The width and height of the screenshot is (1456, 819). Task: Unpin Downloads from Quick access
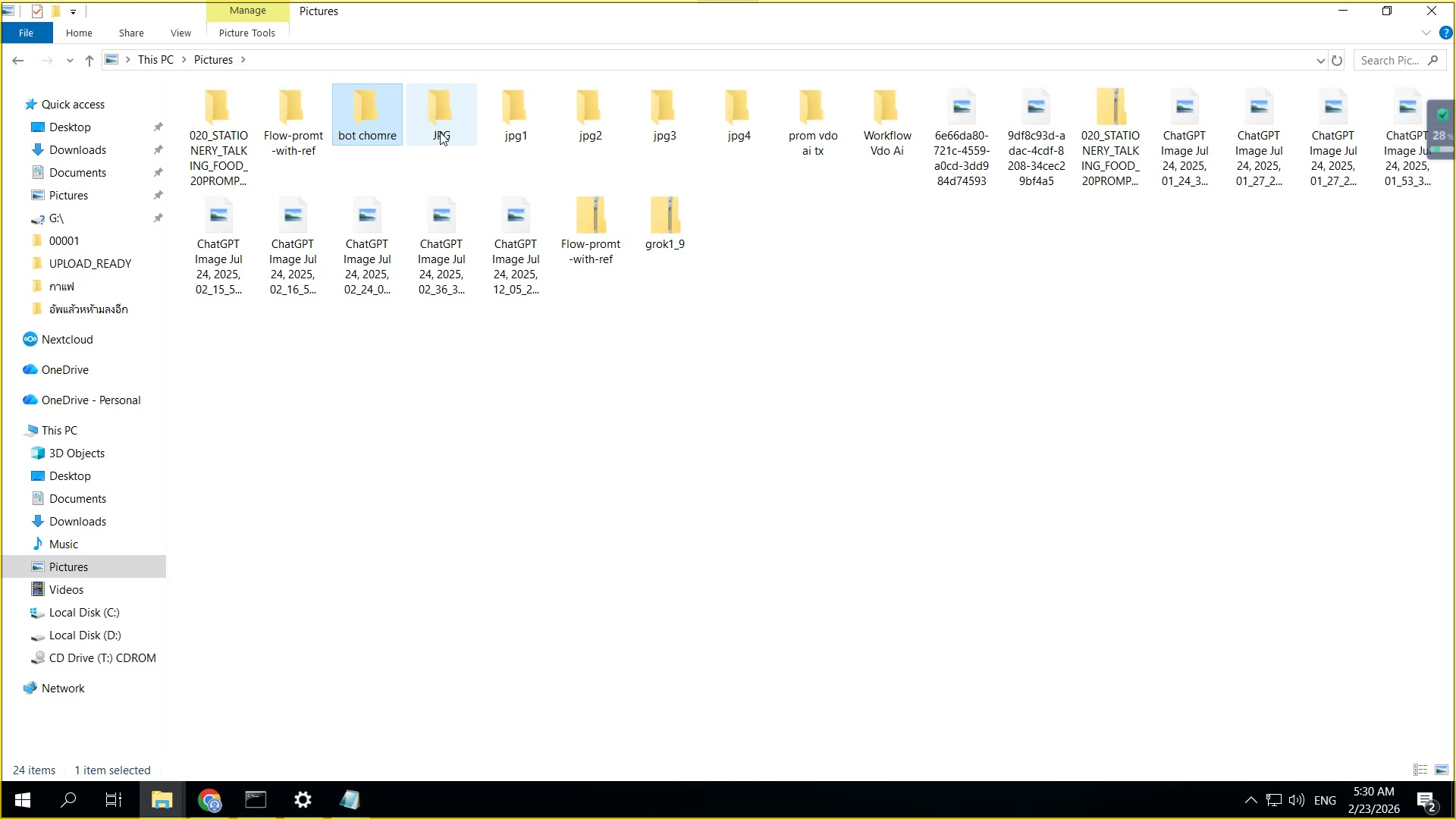(158, 149)
